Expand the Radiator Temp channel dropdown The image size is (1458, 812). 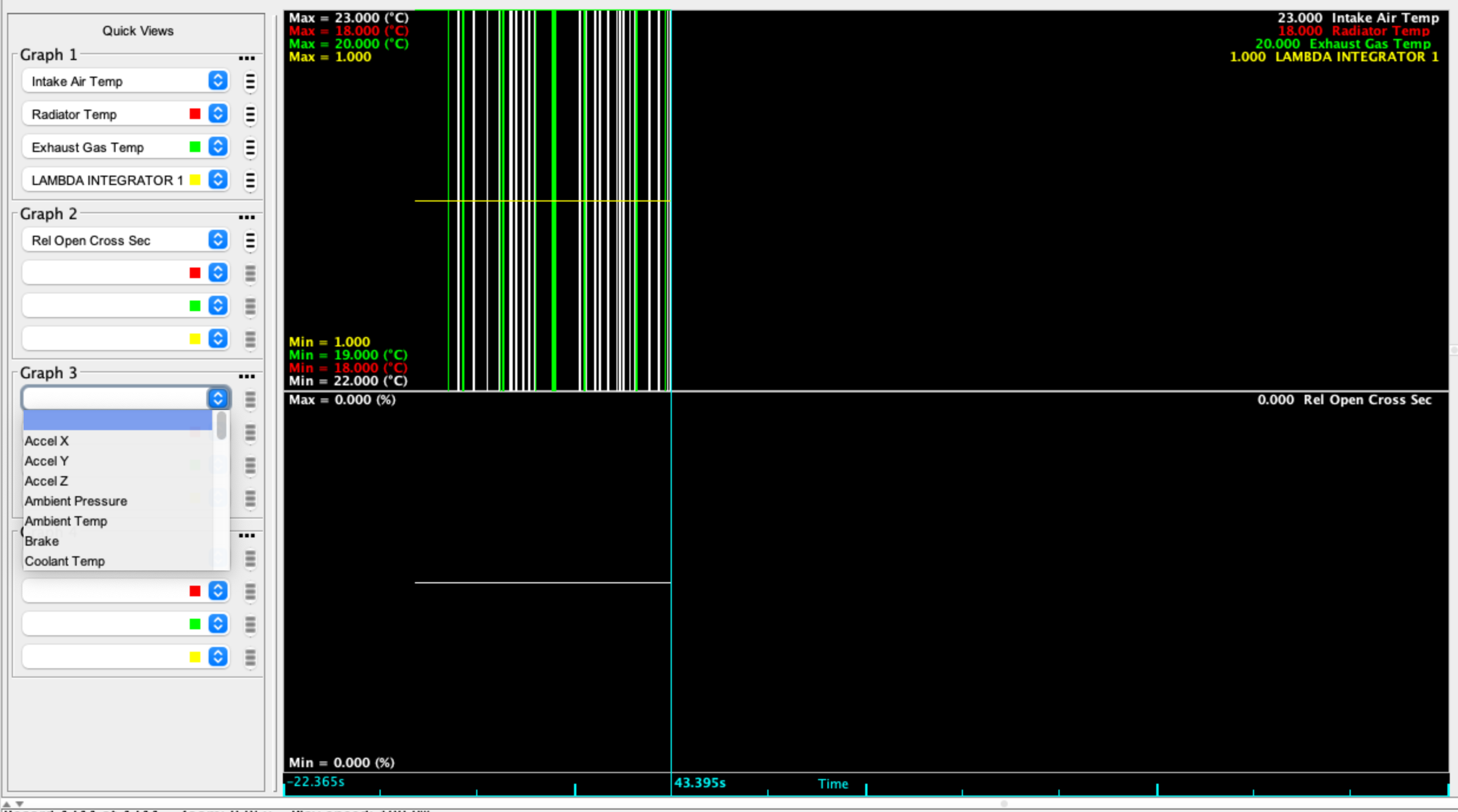coord(218,114)
